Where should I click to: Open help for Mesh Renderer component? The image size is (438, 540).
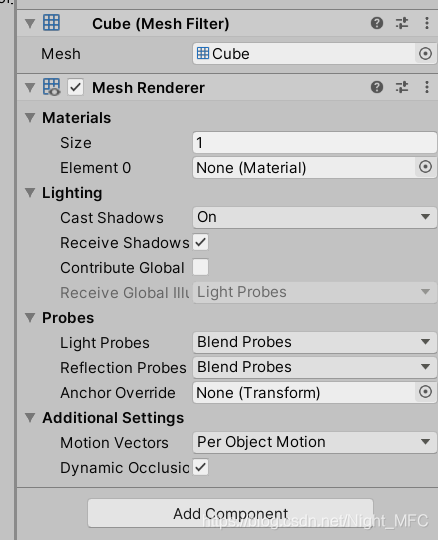click(x=377, y=87)
